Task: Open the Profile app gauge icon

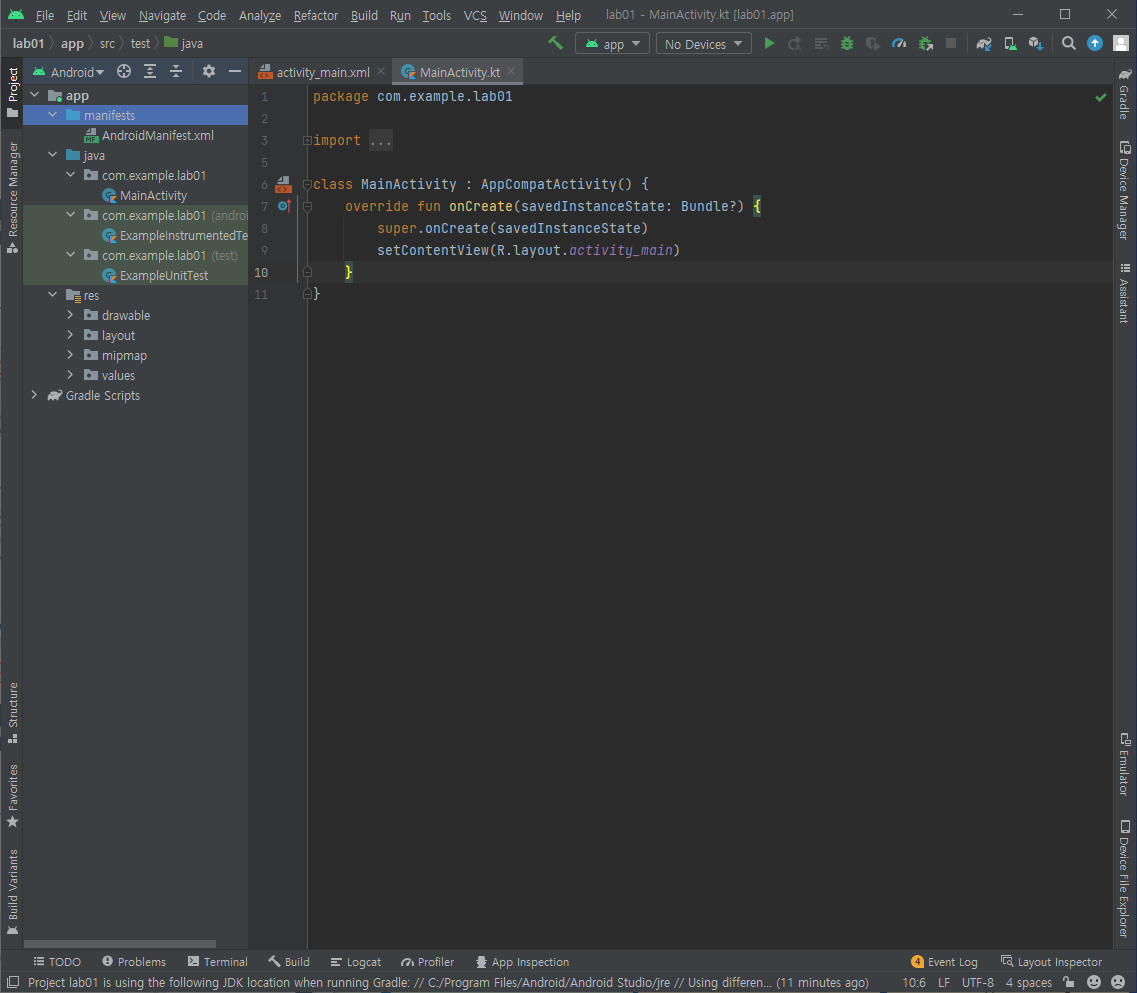Action: 899,44
